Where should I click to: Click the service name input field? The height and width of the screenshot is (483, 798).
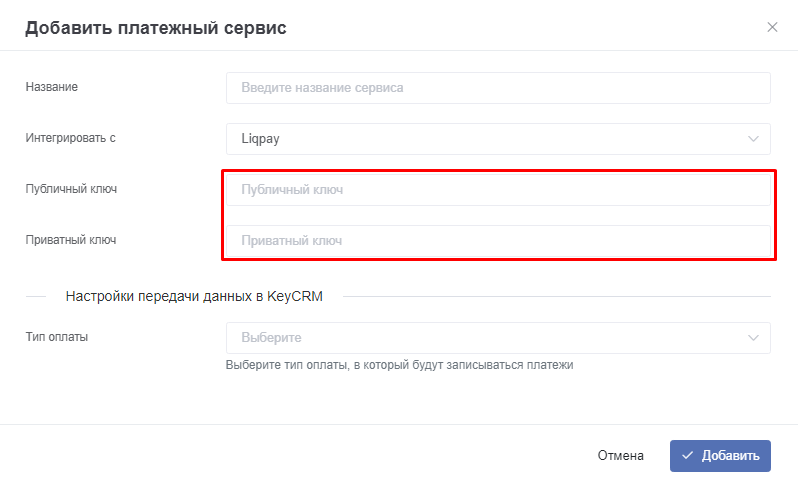click(498, 88)
